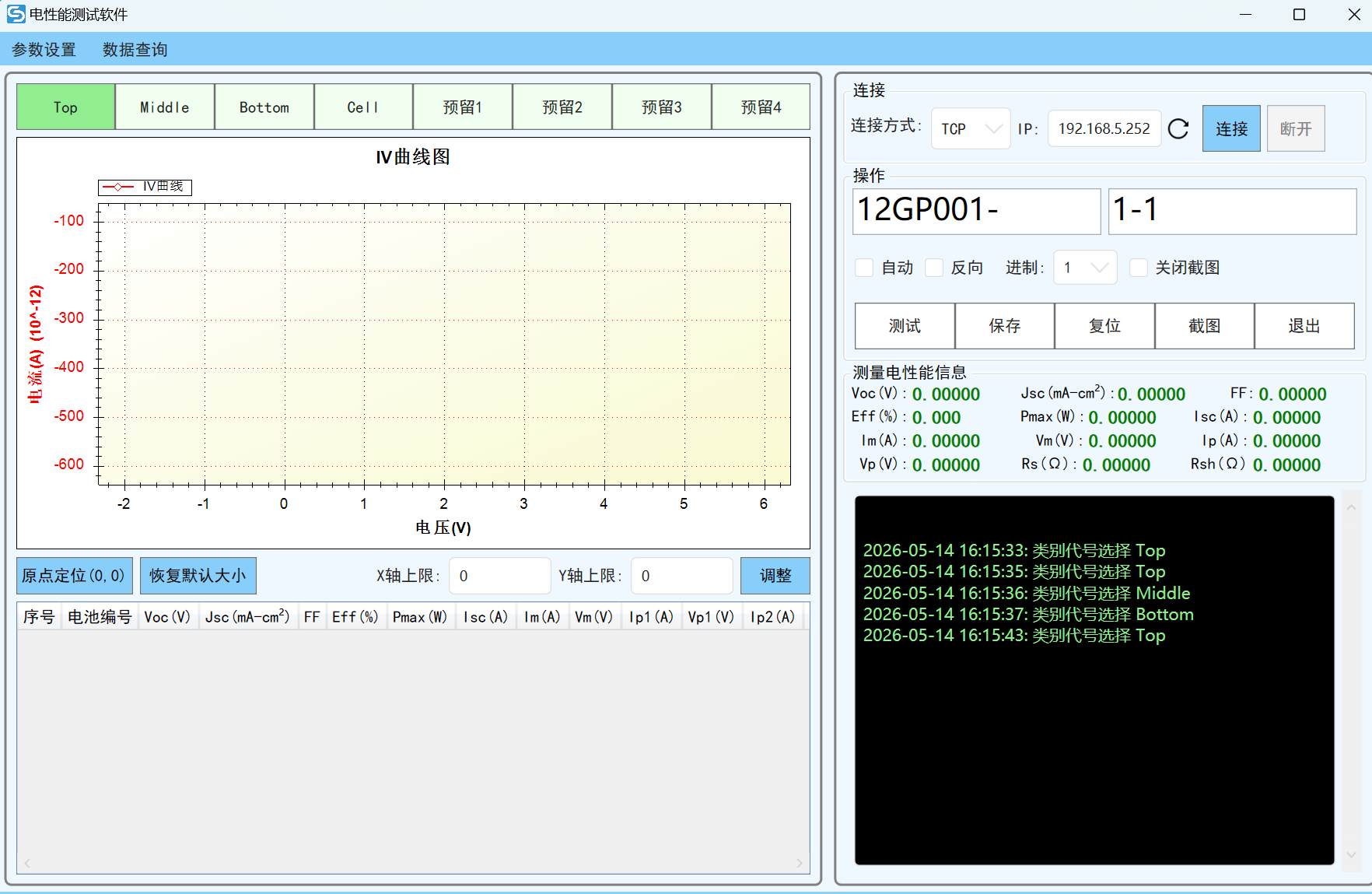Click the Pmax(W) column header

[x=420, y=617]
